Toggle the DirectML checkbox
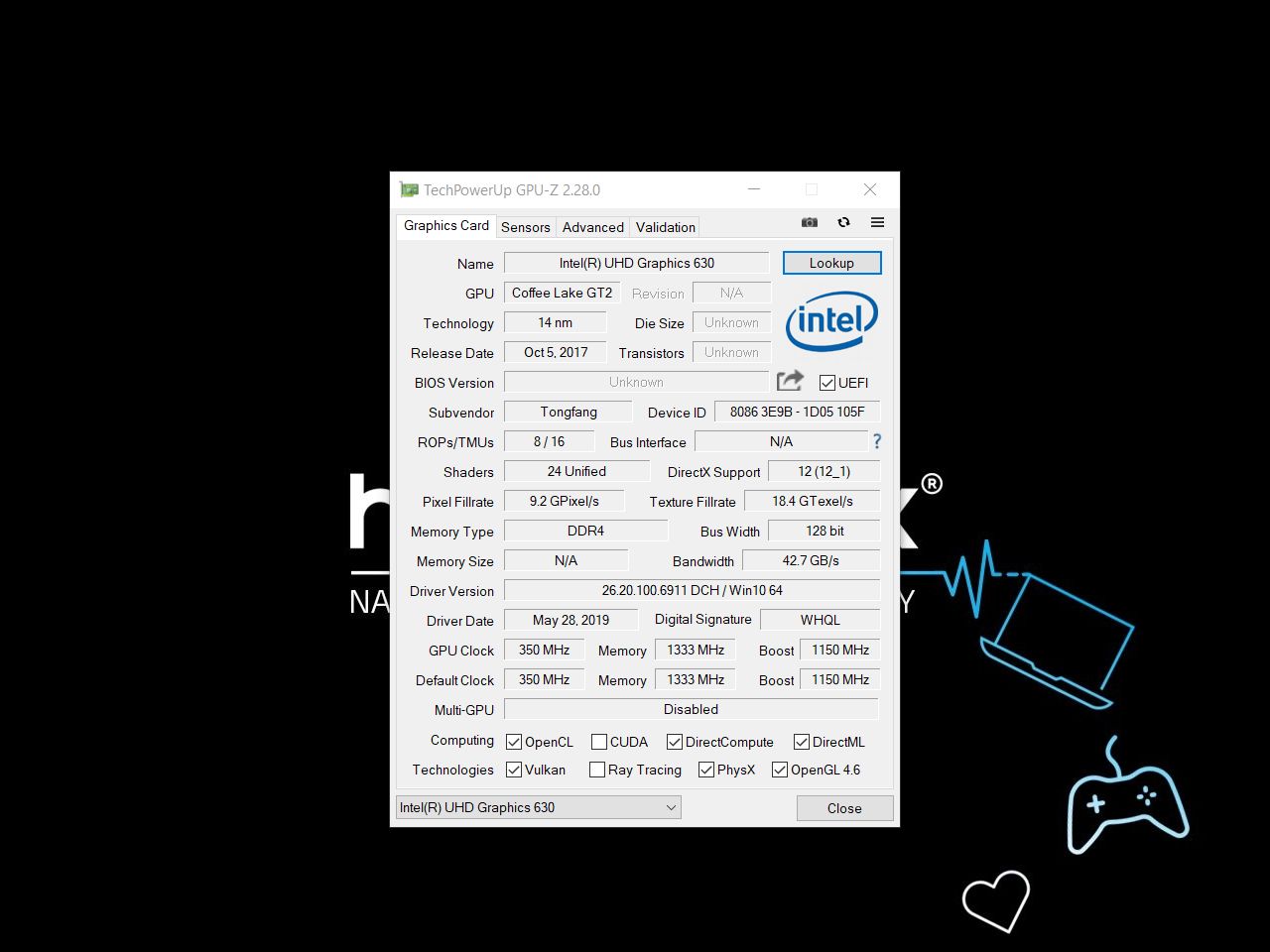The width and height of the screenshot is (1270, 952). pyautogui.click(x=802, y=742)
